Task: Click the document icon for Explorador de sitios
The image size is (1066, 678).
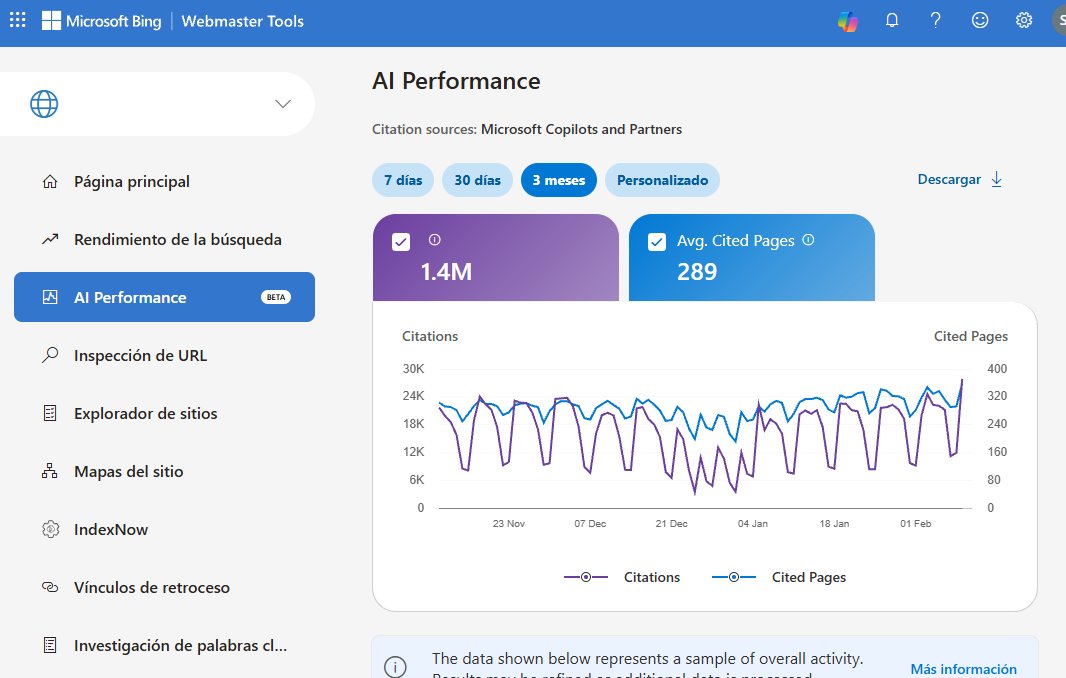Action: 50,413
